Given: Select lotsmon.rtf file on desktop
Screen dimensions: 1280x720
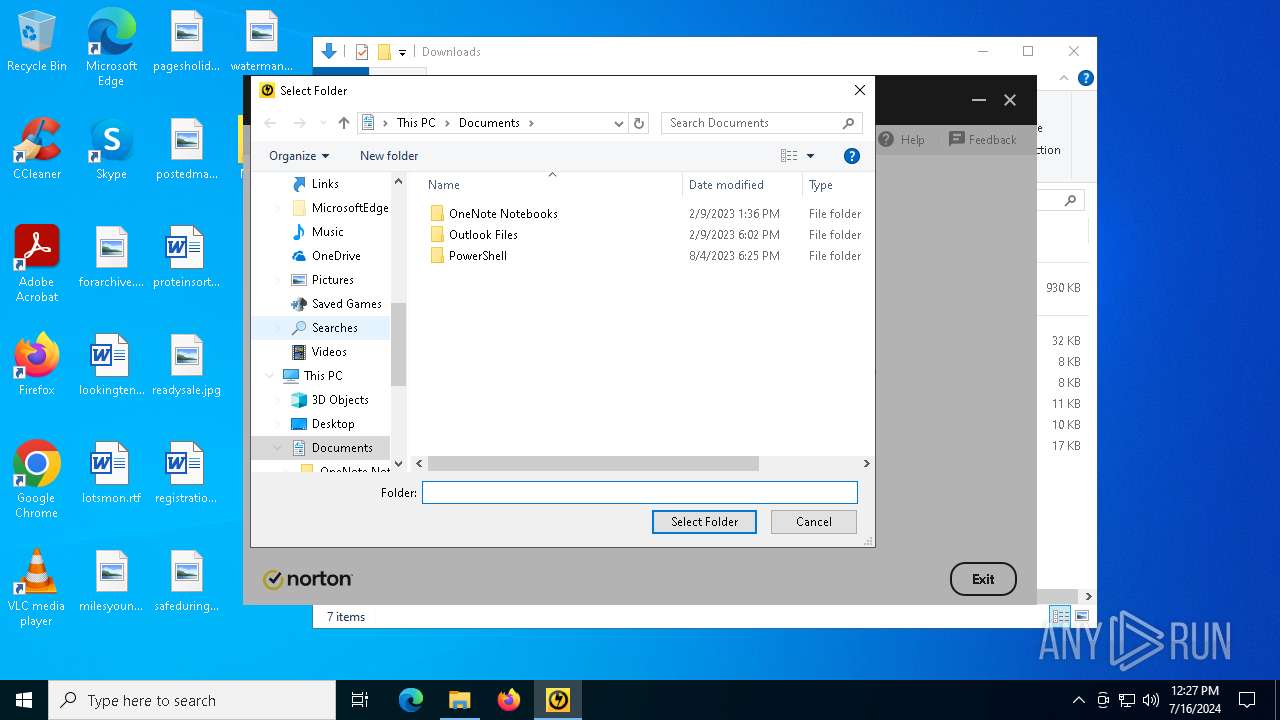Looking at the screenshot, I should click(x=111, y=473).
